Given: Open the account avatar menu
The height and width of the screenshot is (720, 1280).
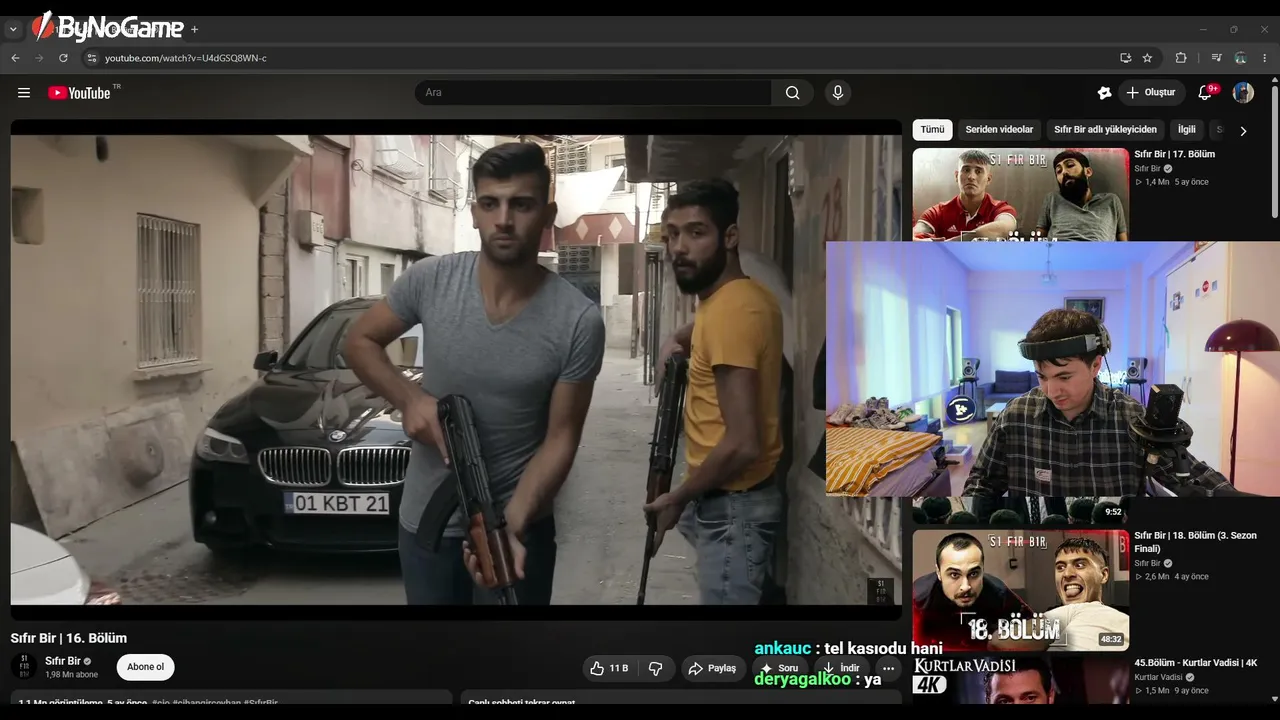Looking at the screenshot, I should [x=1243, y=93].
